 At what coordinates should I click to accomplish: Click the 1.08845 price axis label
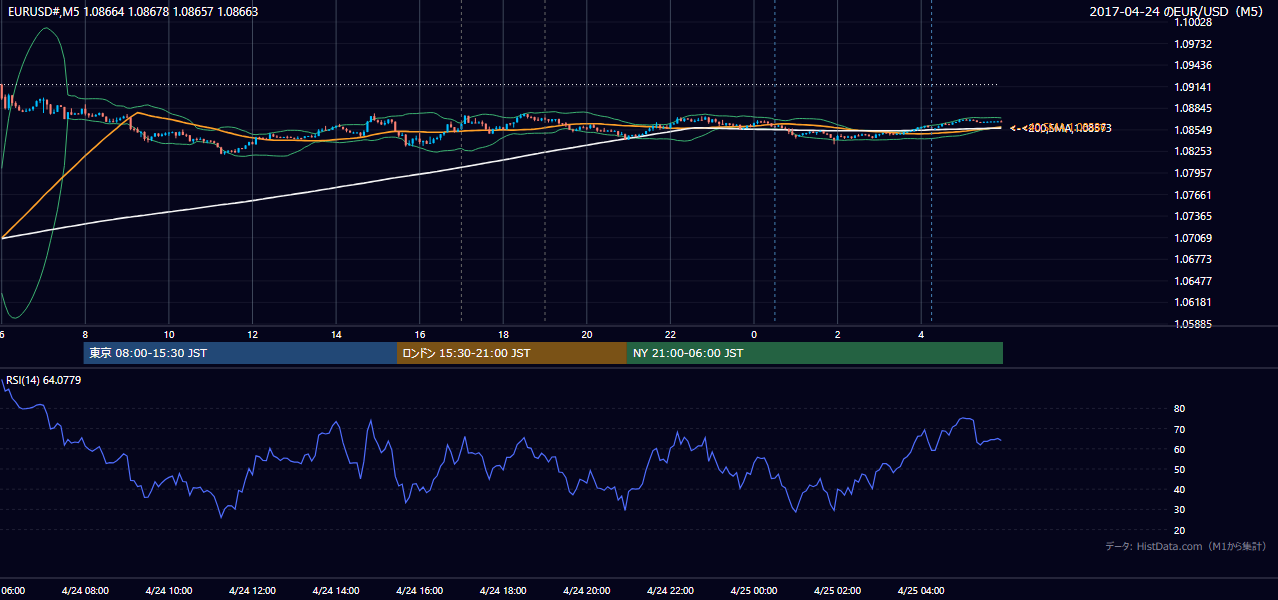(x=1194, y=108)
